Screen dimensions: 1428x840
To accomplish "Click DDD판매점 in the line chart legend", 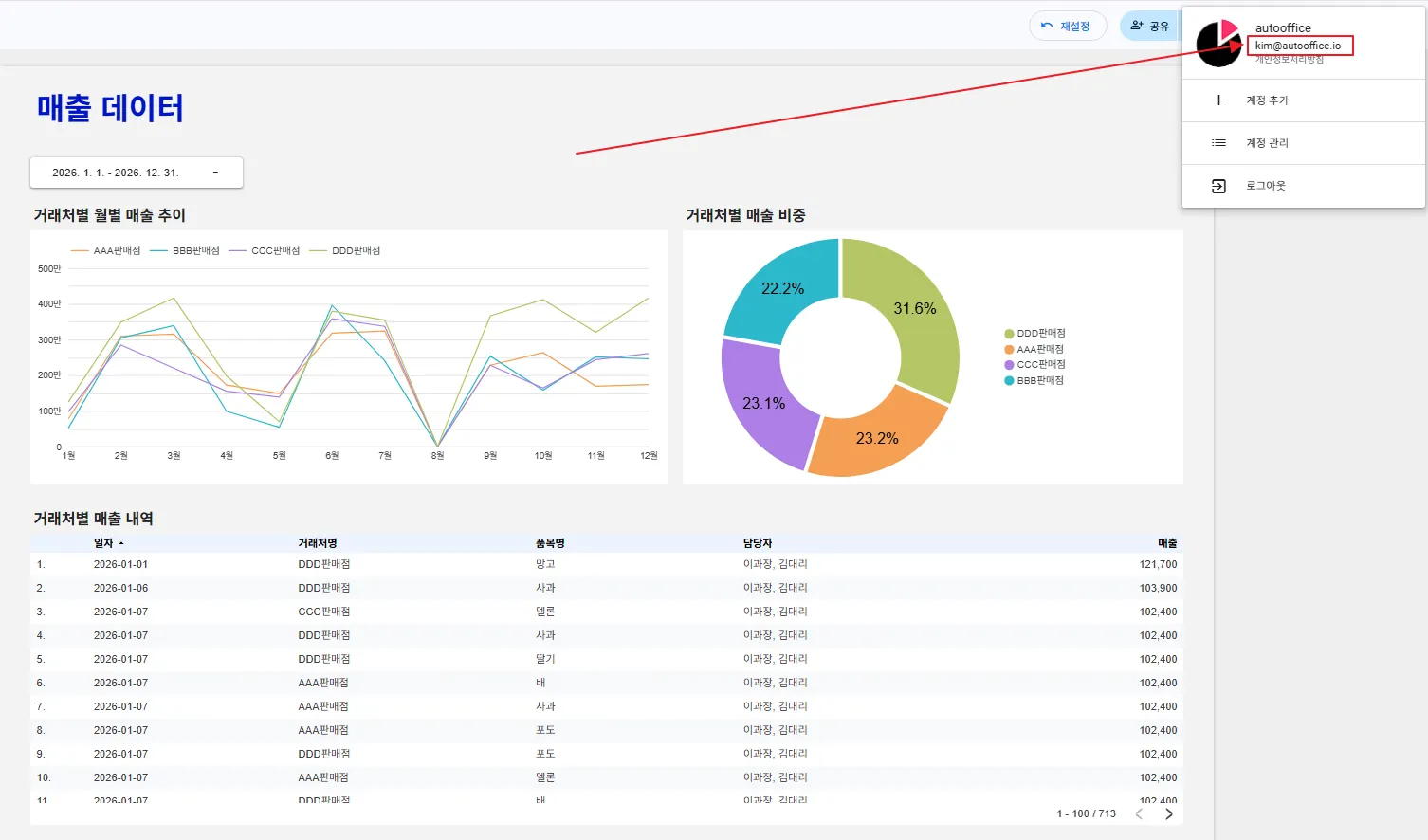I will (357, 251).
